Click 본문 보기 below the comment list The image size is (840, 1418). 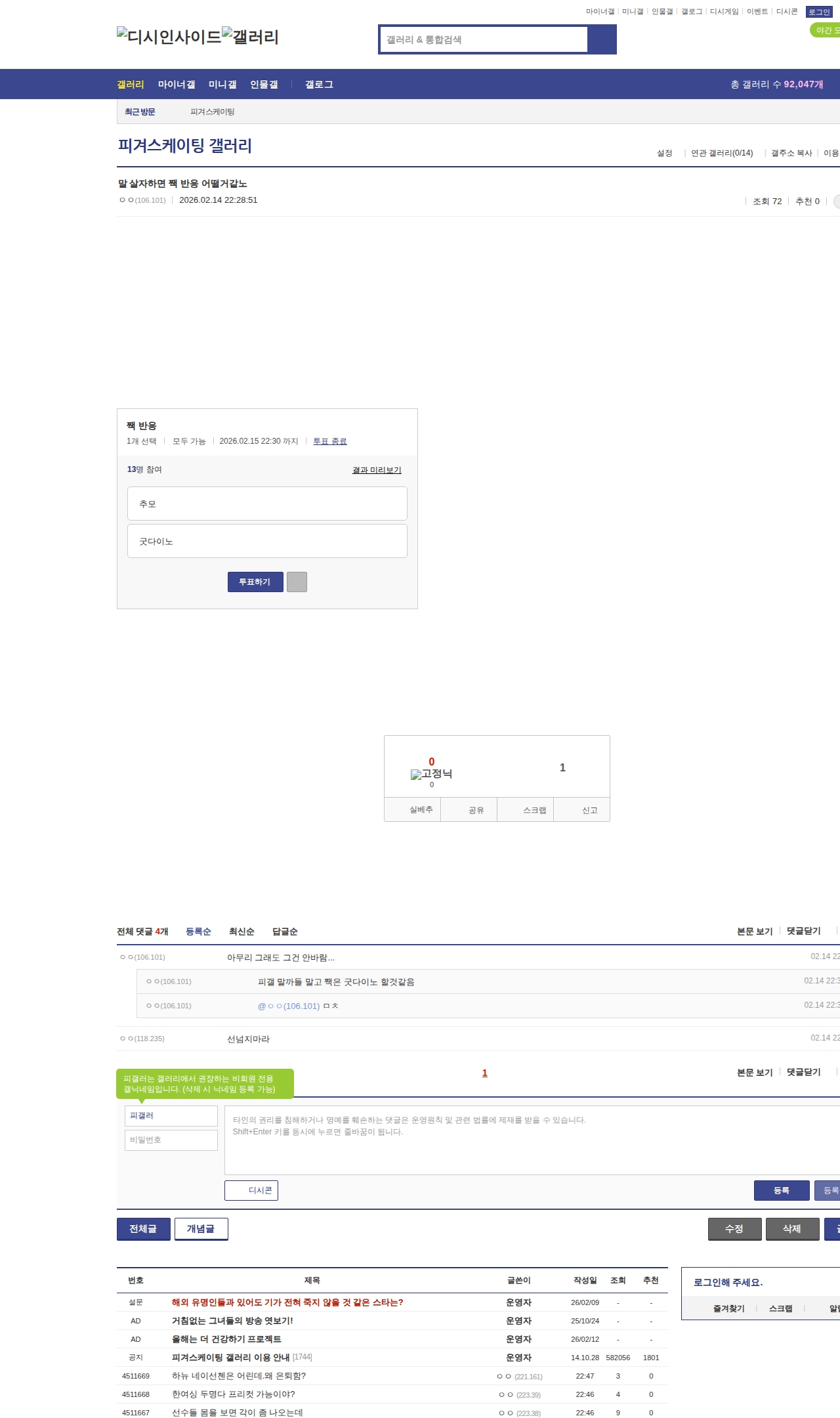755,1073
